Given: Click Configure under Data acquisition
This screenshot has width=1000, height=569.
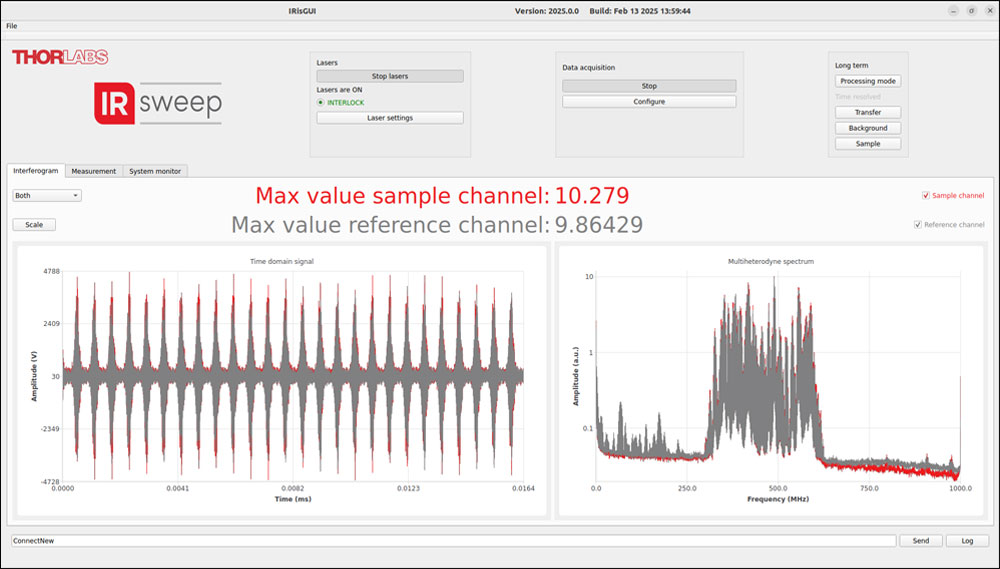Looking at the screenshot, I should [x=649, y=102].
